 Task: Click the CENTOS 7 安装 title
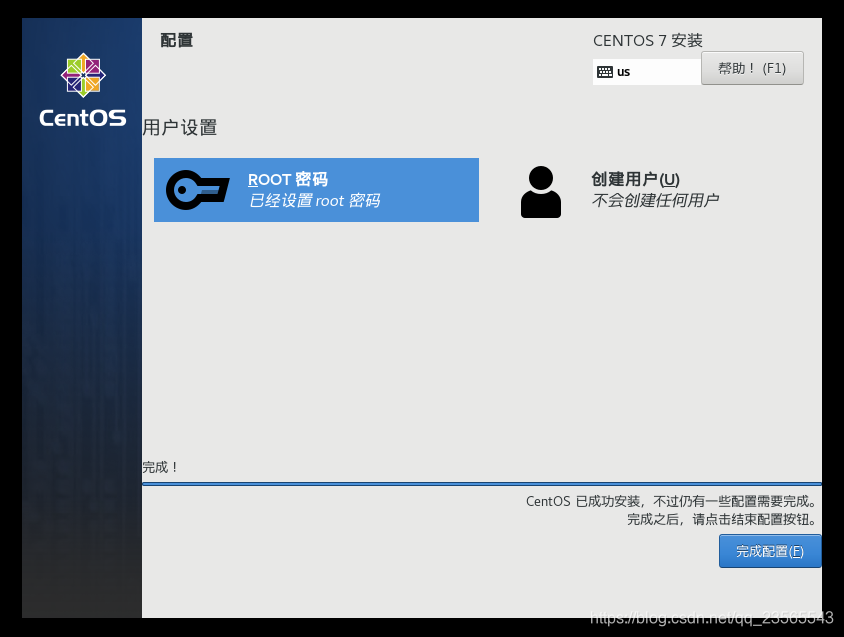[648, 40]
